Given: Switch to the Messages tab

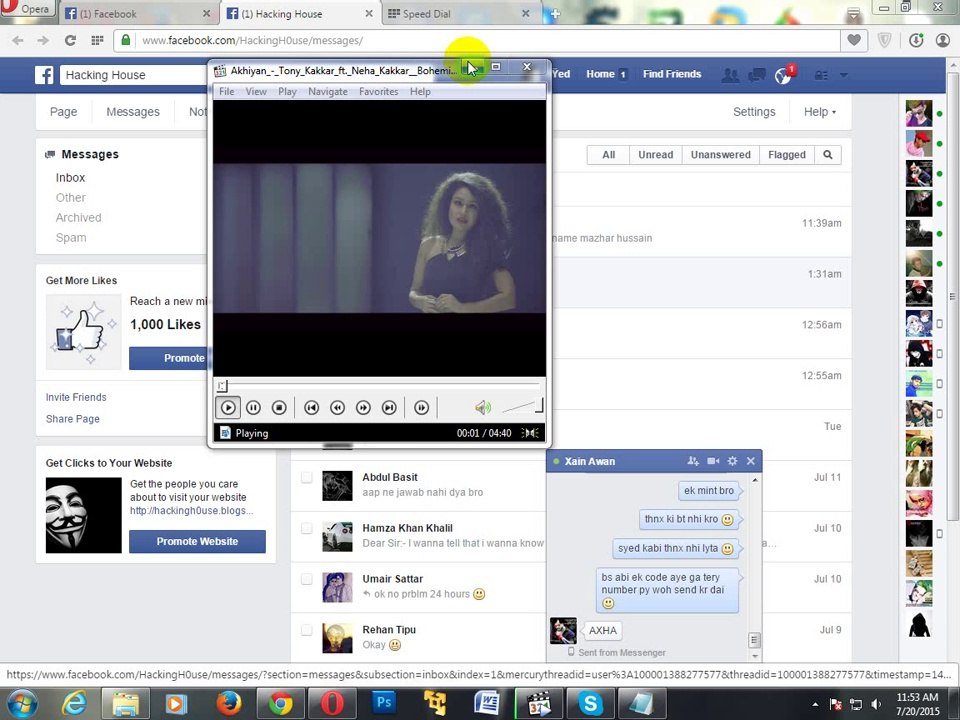Looking at the screenshot, I should 133,112.
